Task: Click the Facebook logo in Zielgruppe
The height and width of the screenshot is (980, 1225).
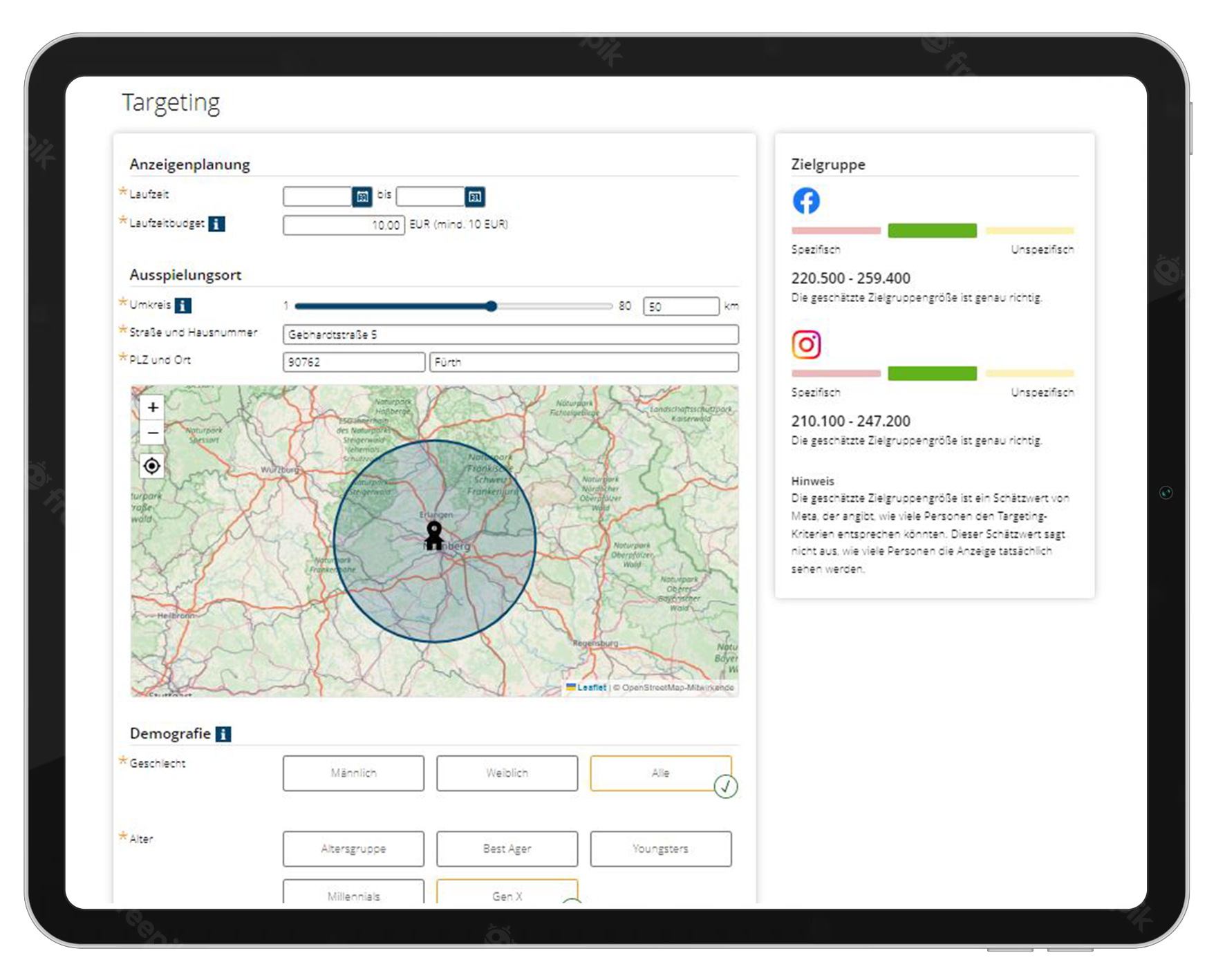Action: 806,201
